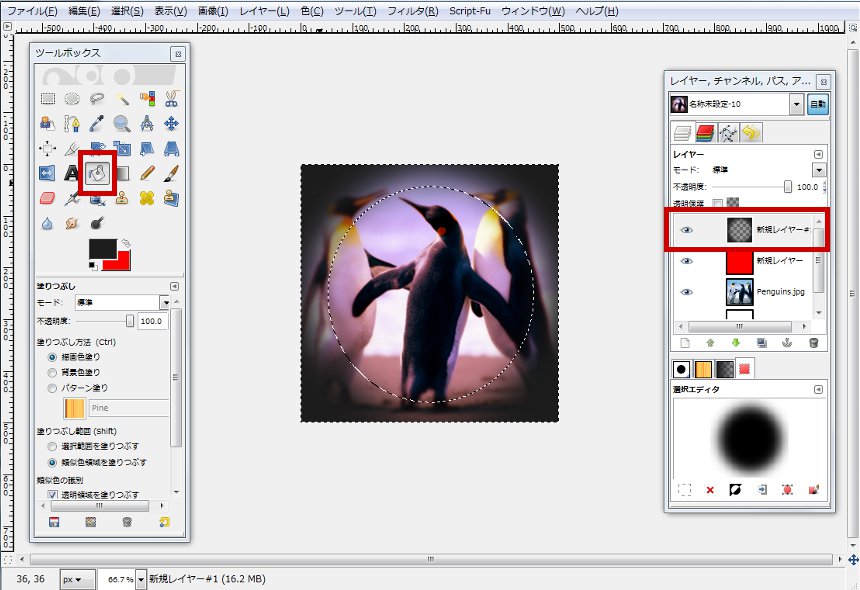Select the Clone stamp tool
Screen dimensions: 860x590
click(120, 197)
